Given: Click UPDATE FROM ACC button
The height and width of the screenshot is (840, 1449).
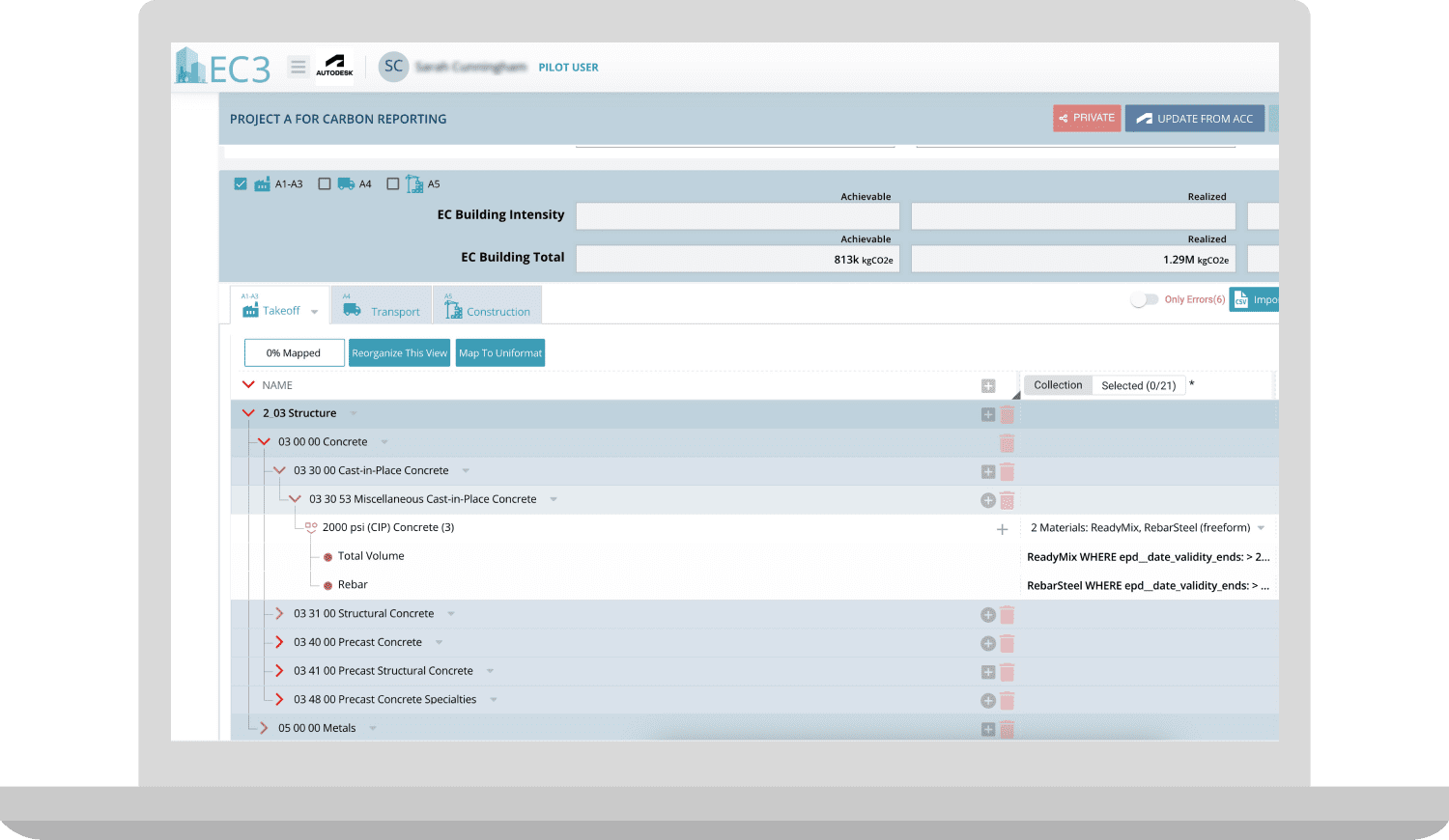Looking at the screenshot, I should pos(1195,118).
